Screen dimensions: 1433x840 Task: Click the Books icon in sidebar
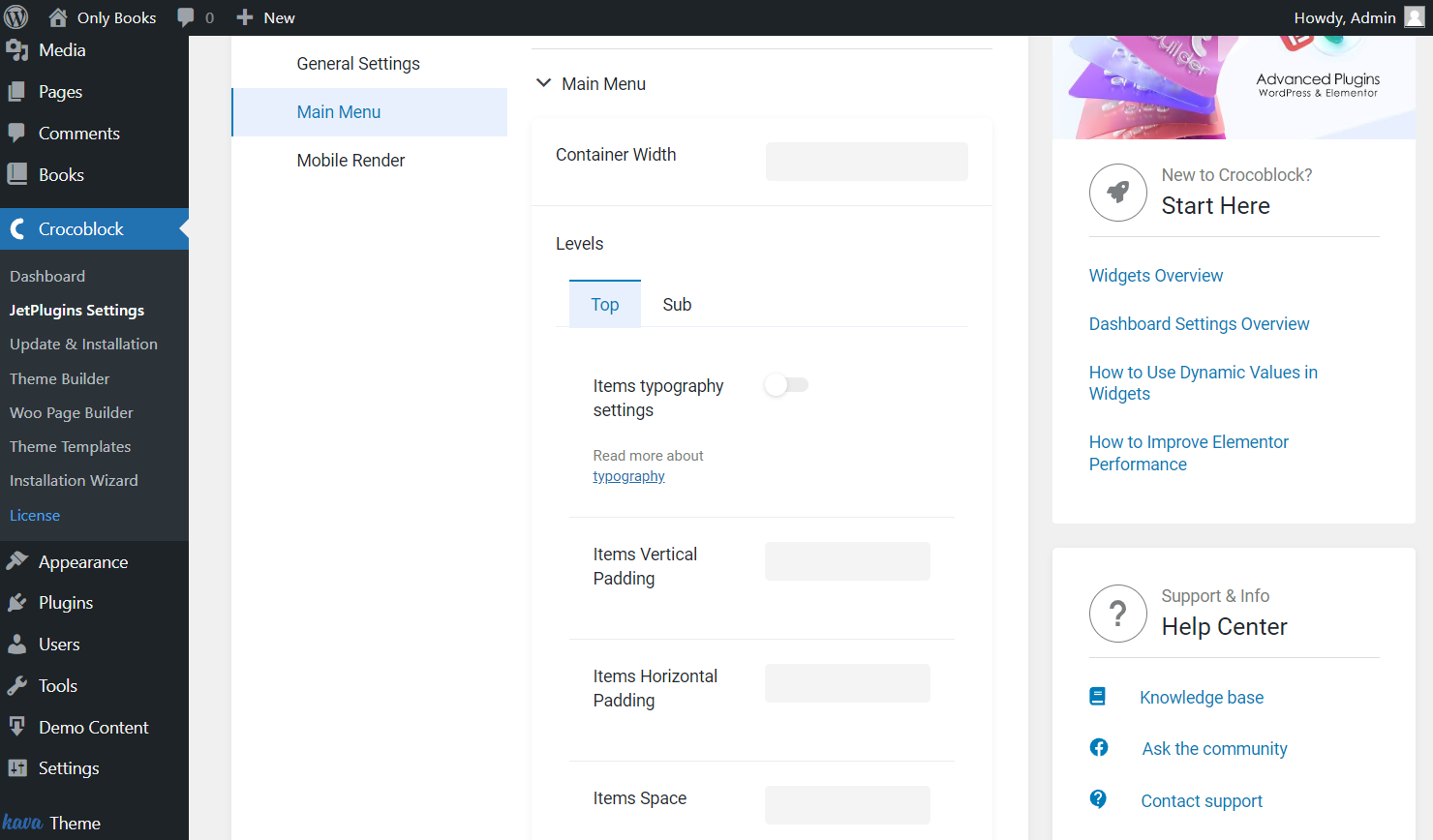(17, 175)
